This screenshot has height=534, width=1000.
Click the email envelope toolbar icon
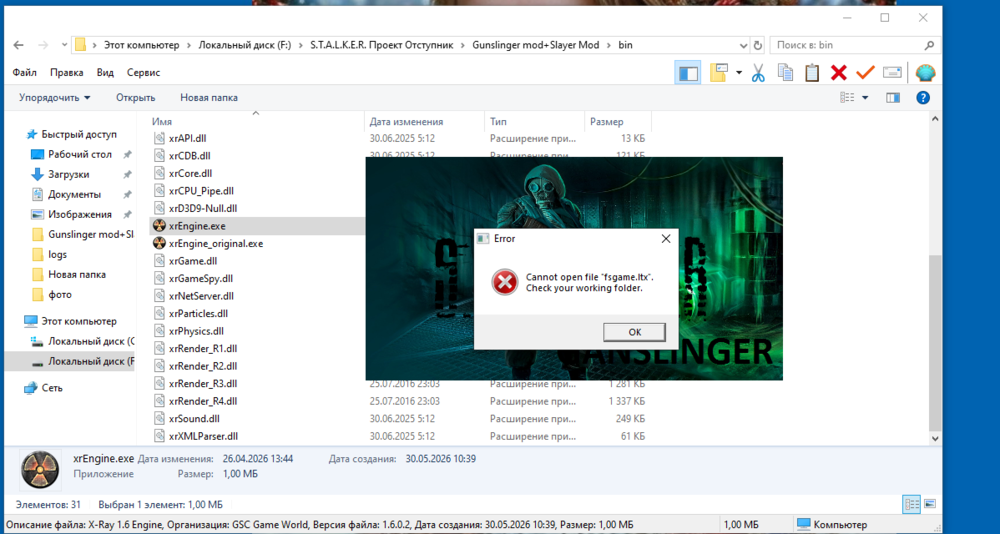(x=892, y=73)
